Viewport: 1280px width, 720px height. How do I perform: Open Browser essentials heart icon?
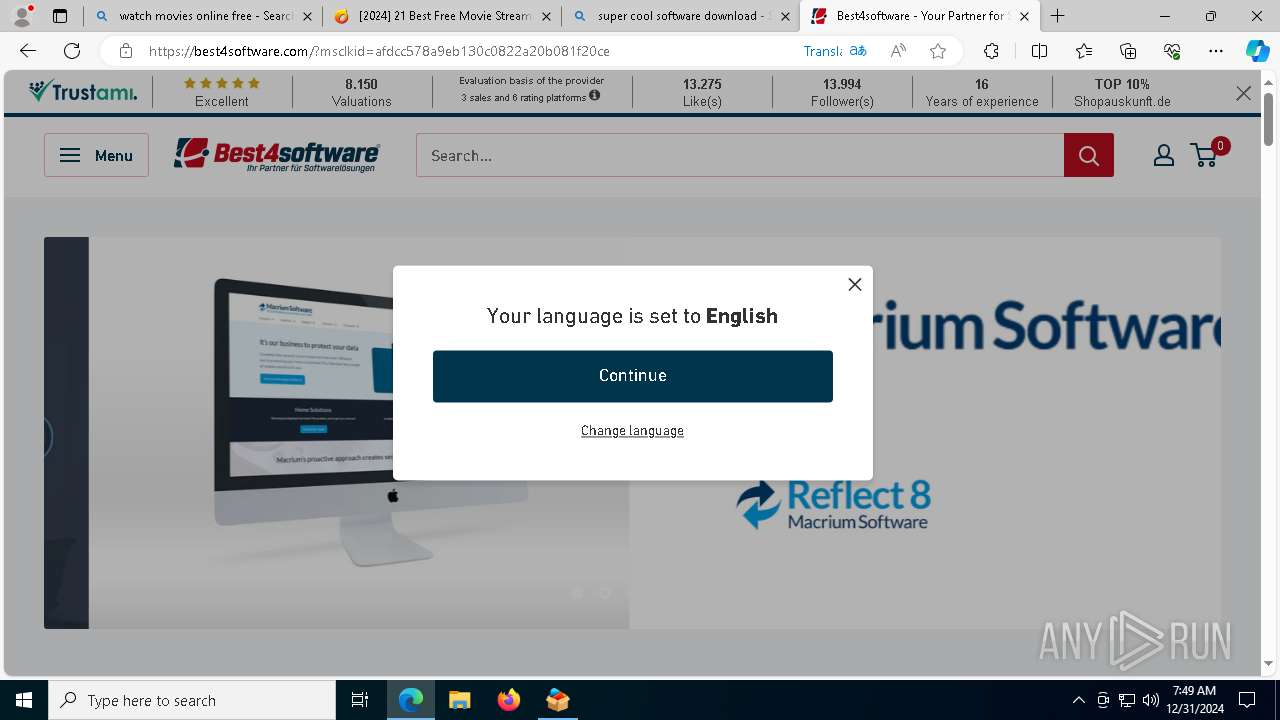pos(1172,51)
